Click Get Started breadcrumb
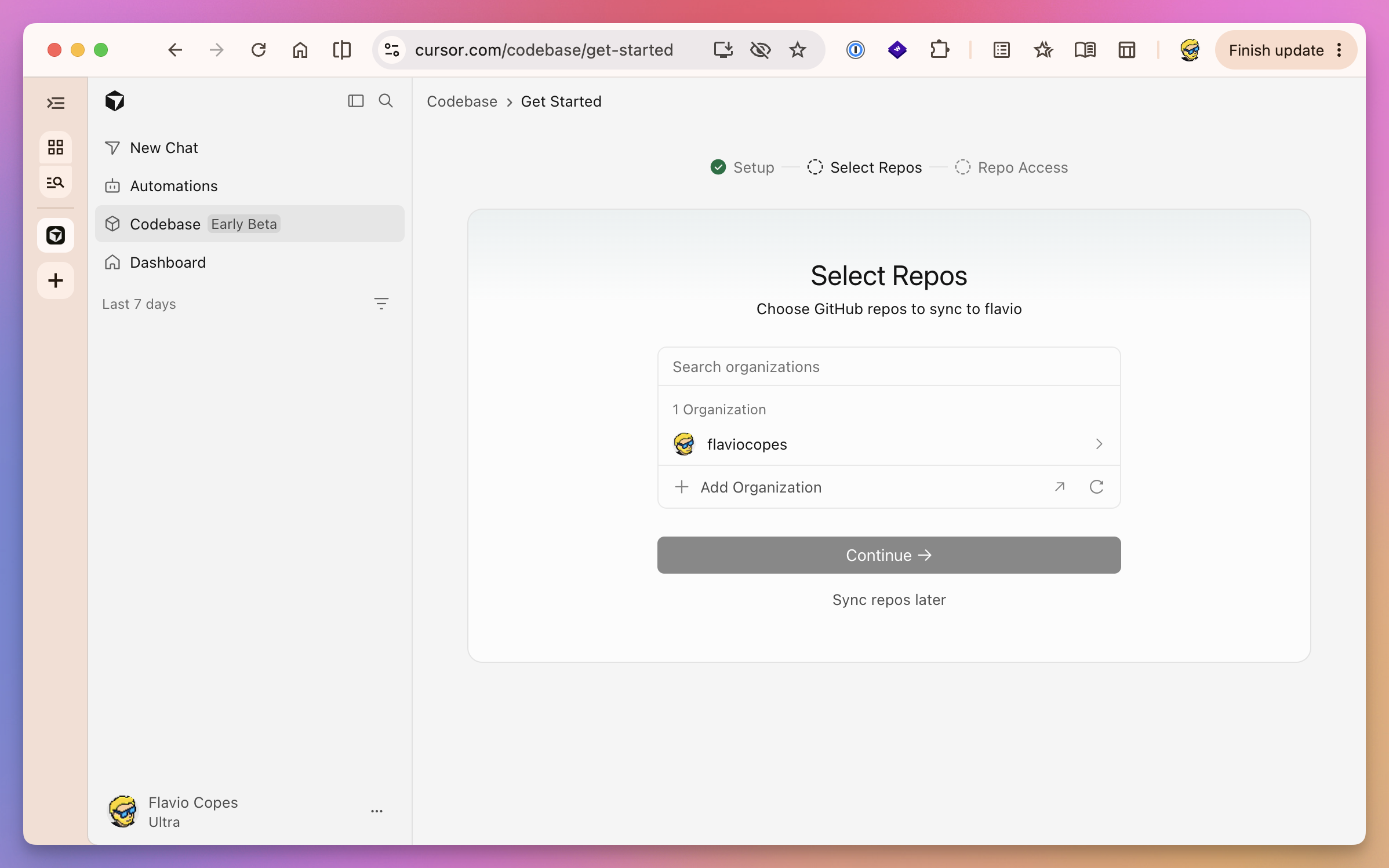Viewport: 1389px width, 868px height. coord(561,101)
